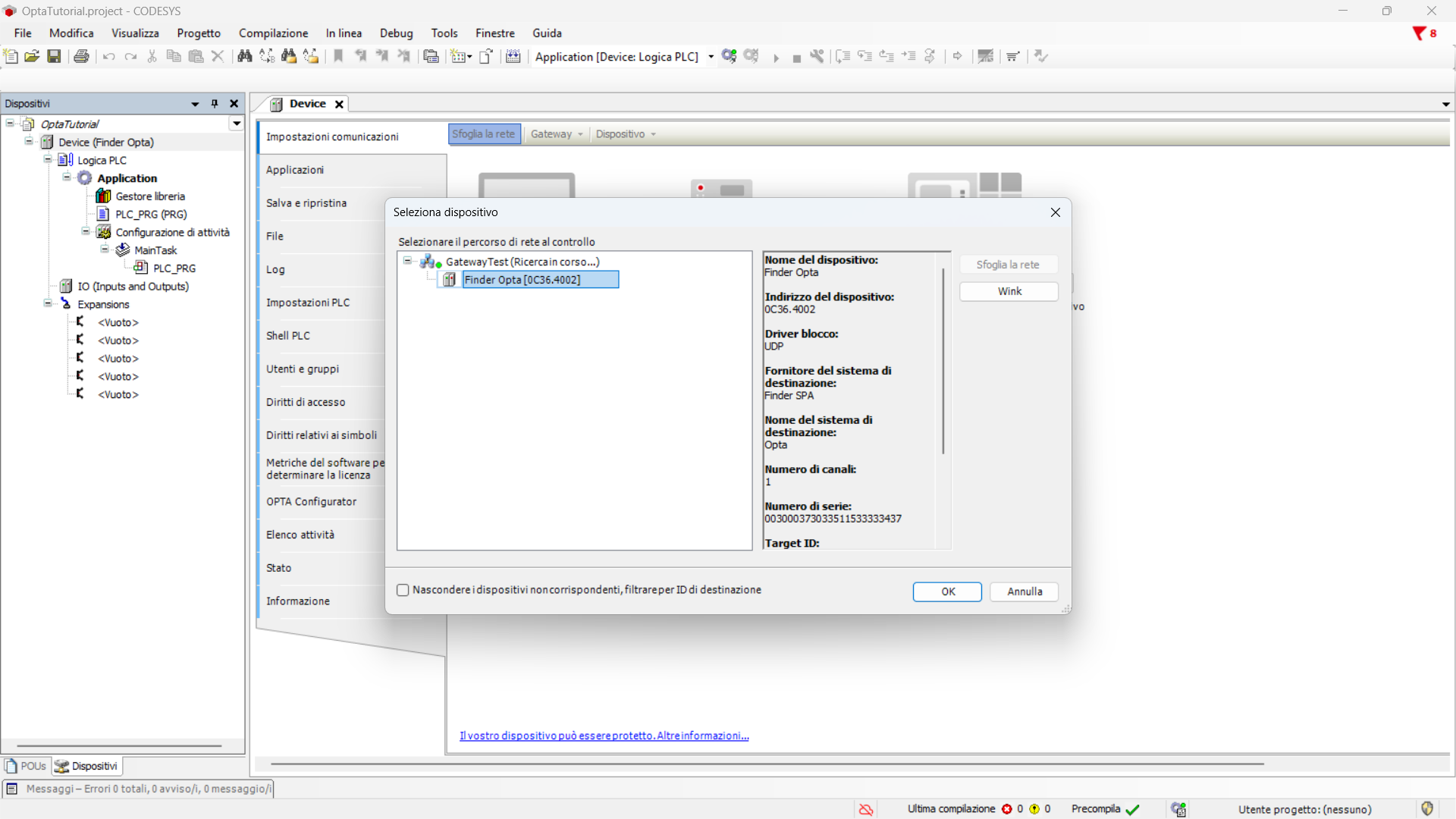Confirm with the OK button
1456x819 pixels.
947,591
